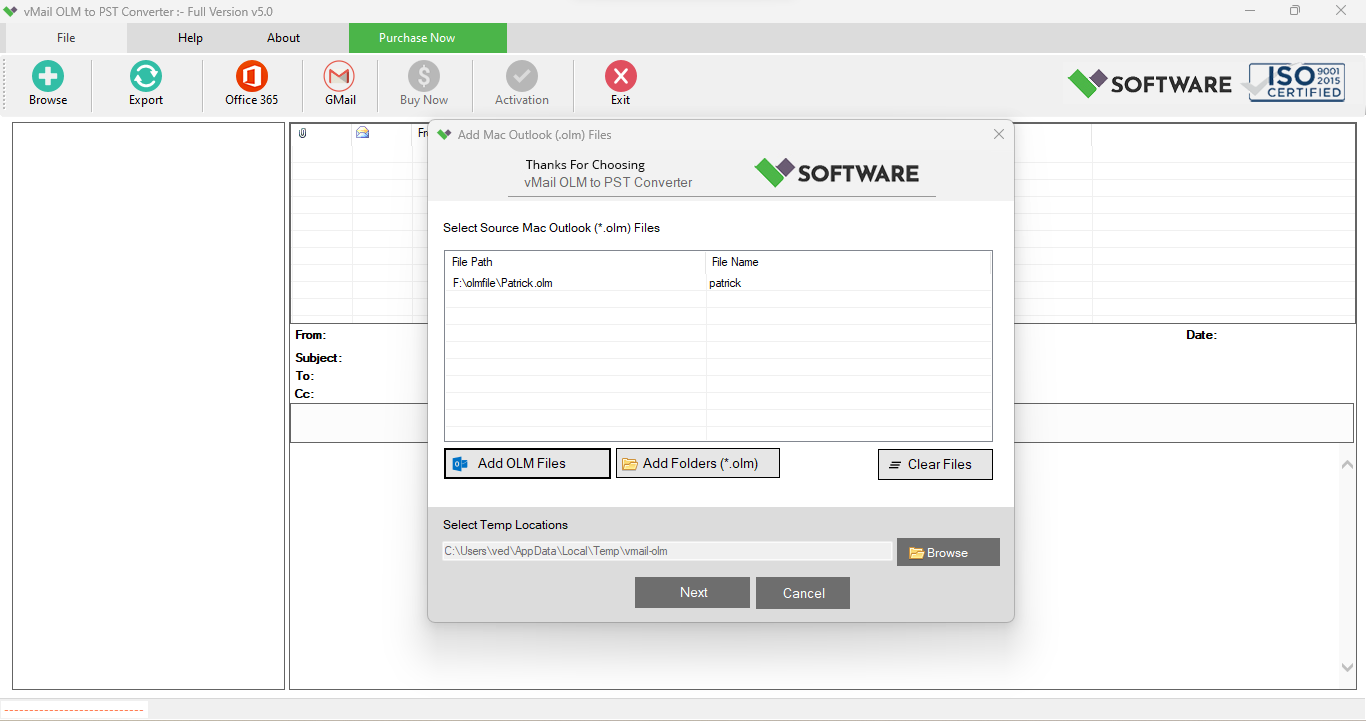Screen dimensions: 1366x721
Task: Click the File Path column header
Action: point(576,262)
